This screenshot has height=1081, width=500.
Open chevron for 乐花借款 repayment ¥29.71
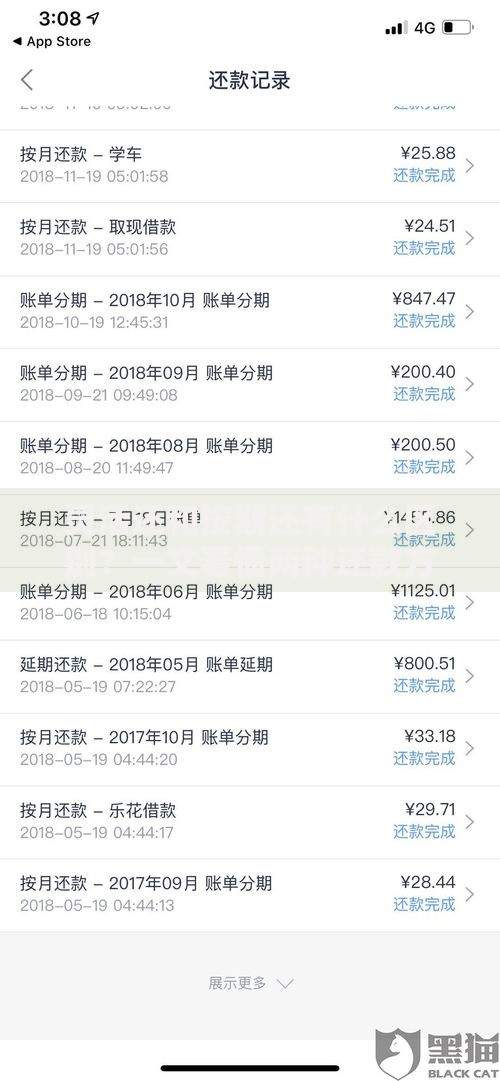pyautogui.click(x=470, y=821)
